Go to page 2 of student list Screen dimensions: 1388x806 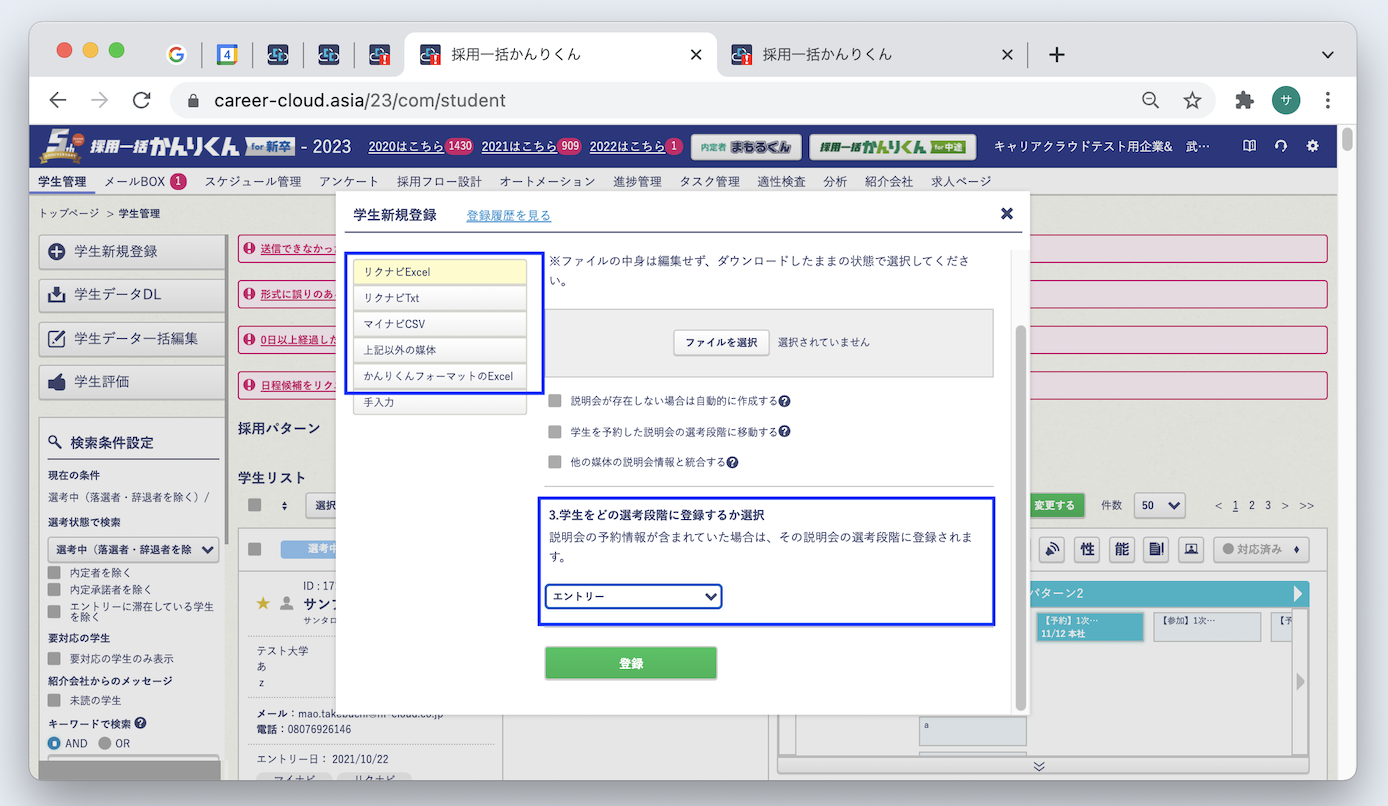(1251, 505)
